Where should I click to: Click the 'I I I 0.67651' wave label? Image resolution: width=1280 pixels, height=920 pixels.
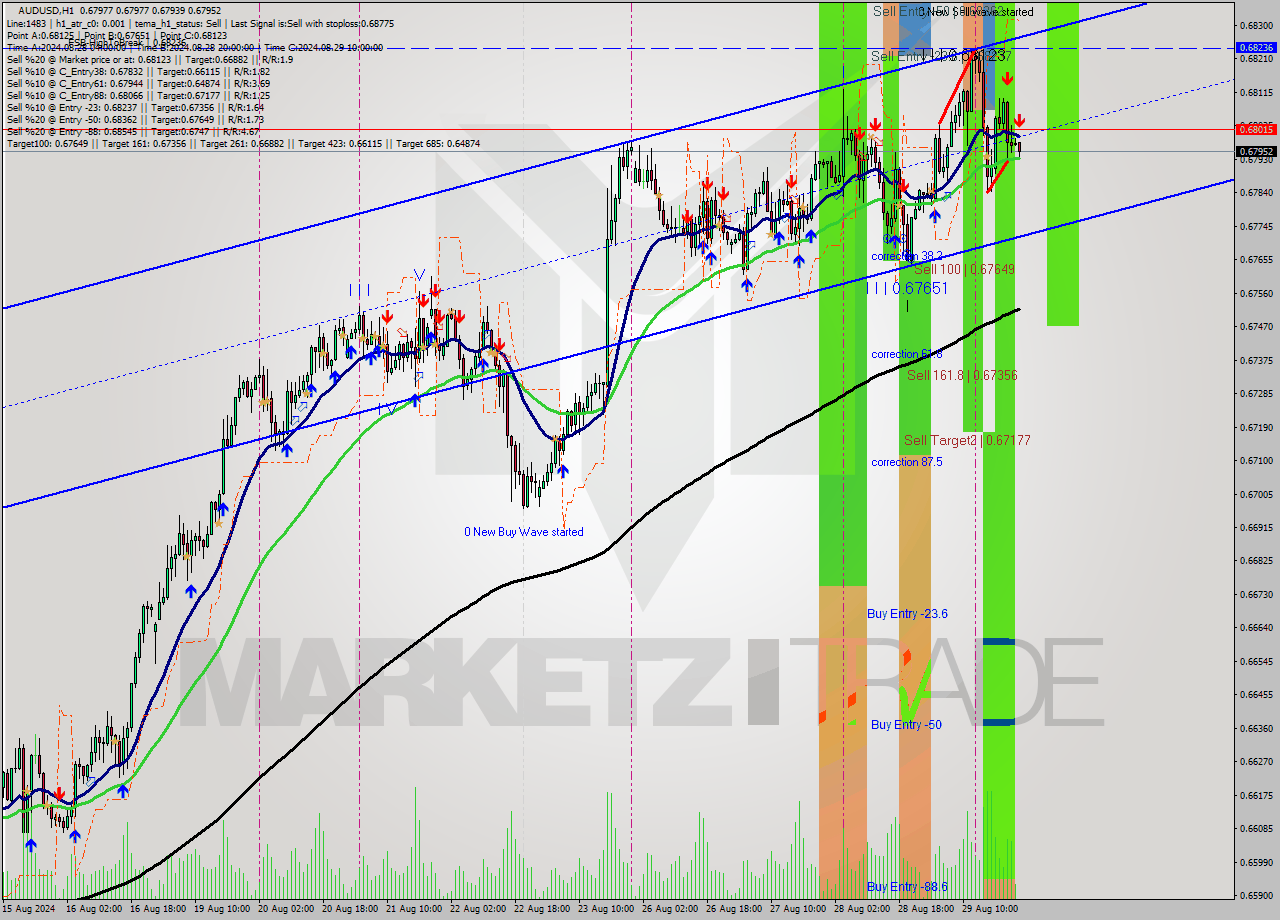tap(907, 288)
